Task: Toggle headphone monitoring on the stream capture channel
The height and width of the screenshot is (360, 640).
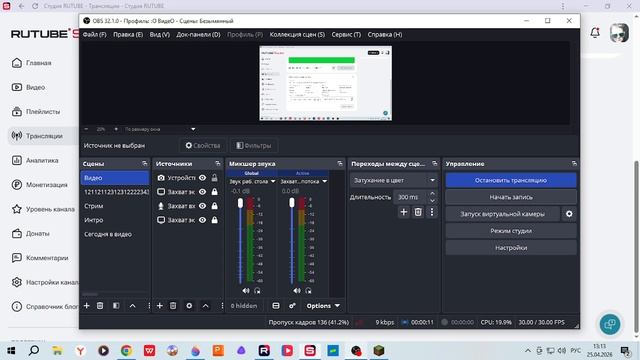Action: pyautogui.click(x=309, y=291)
